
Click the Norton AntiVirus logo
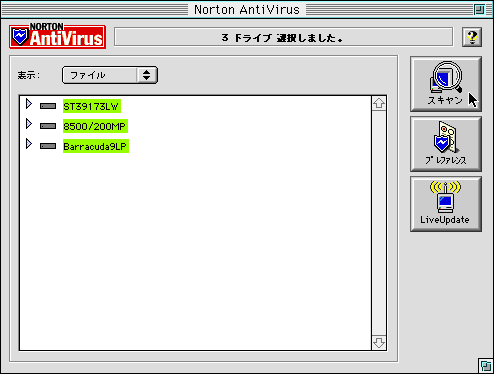(57, 36)
